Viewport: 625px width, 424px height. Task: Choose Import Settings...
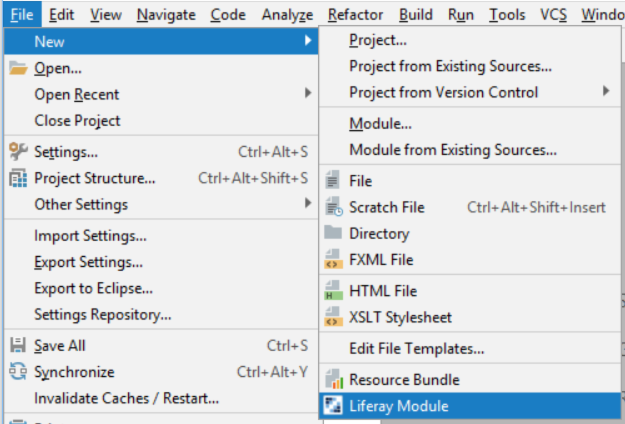pyautogui.click(x=161, y=236)
